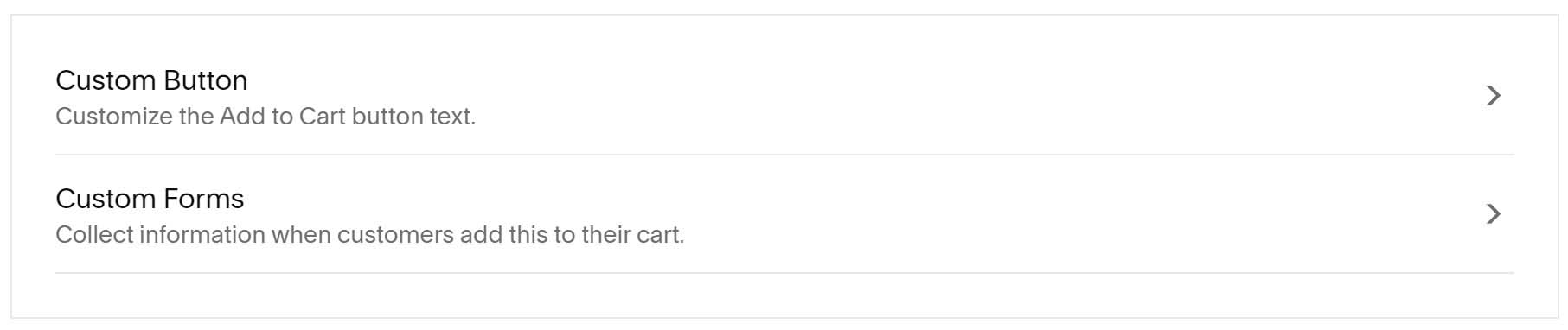Click the words "Add to Cart" in description

(x=283, y=117)
